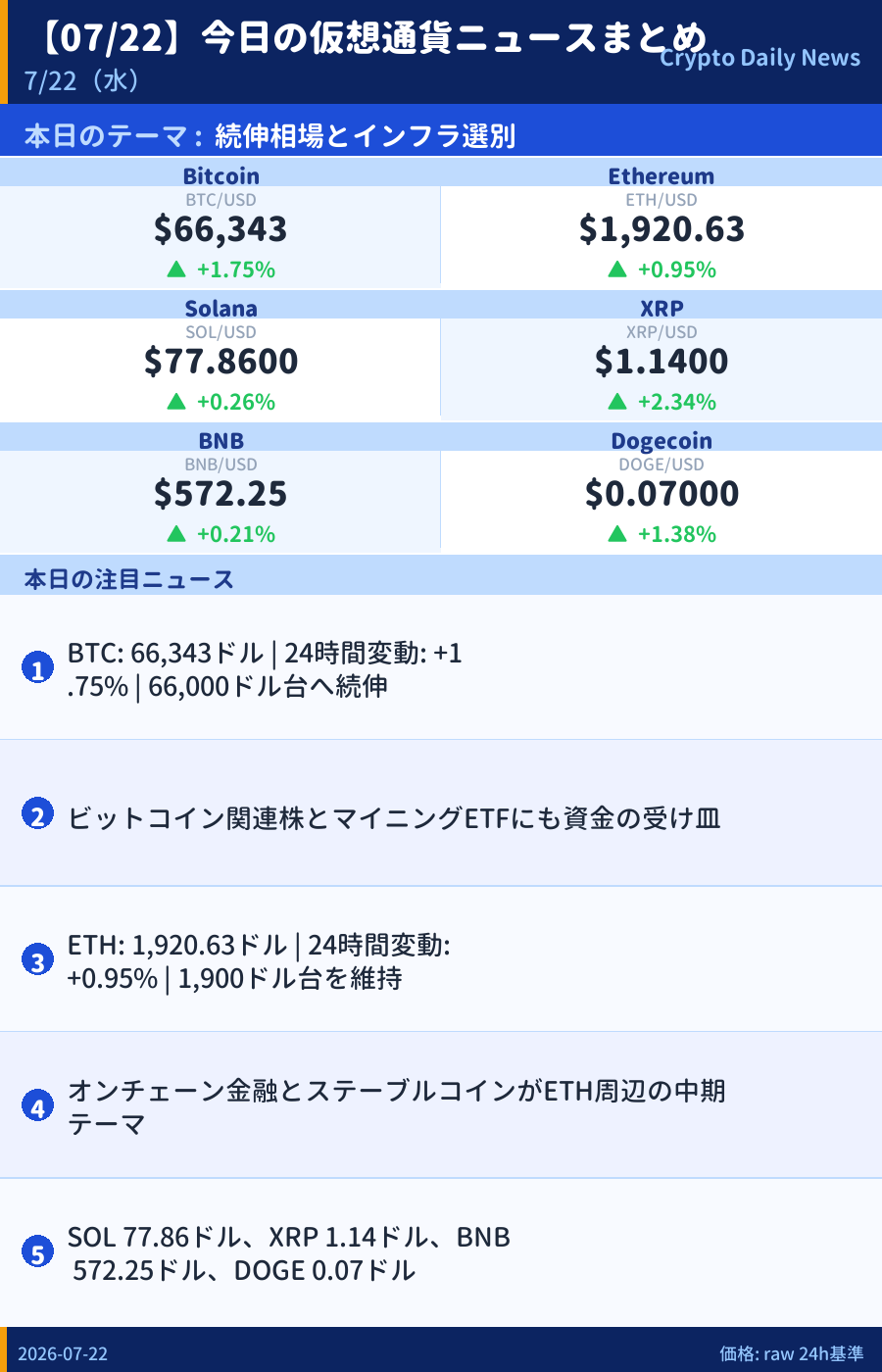Click the number 4 news badge
The height and width of the screenshot is (1372, 882).
point(37,1106)
